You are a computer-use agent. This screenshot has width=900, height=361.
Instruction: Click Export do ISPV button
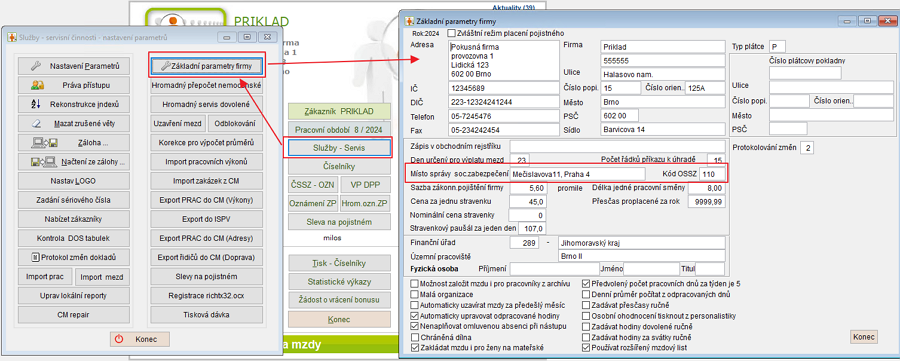207,219
